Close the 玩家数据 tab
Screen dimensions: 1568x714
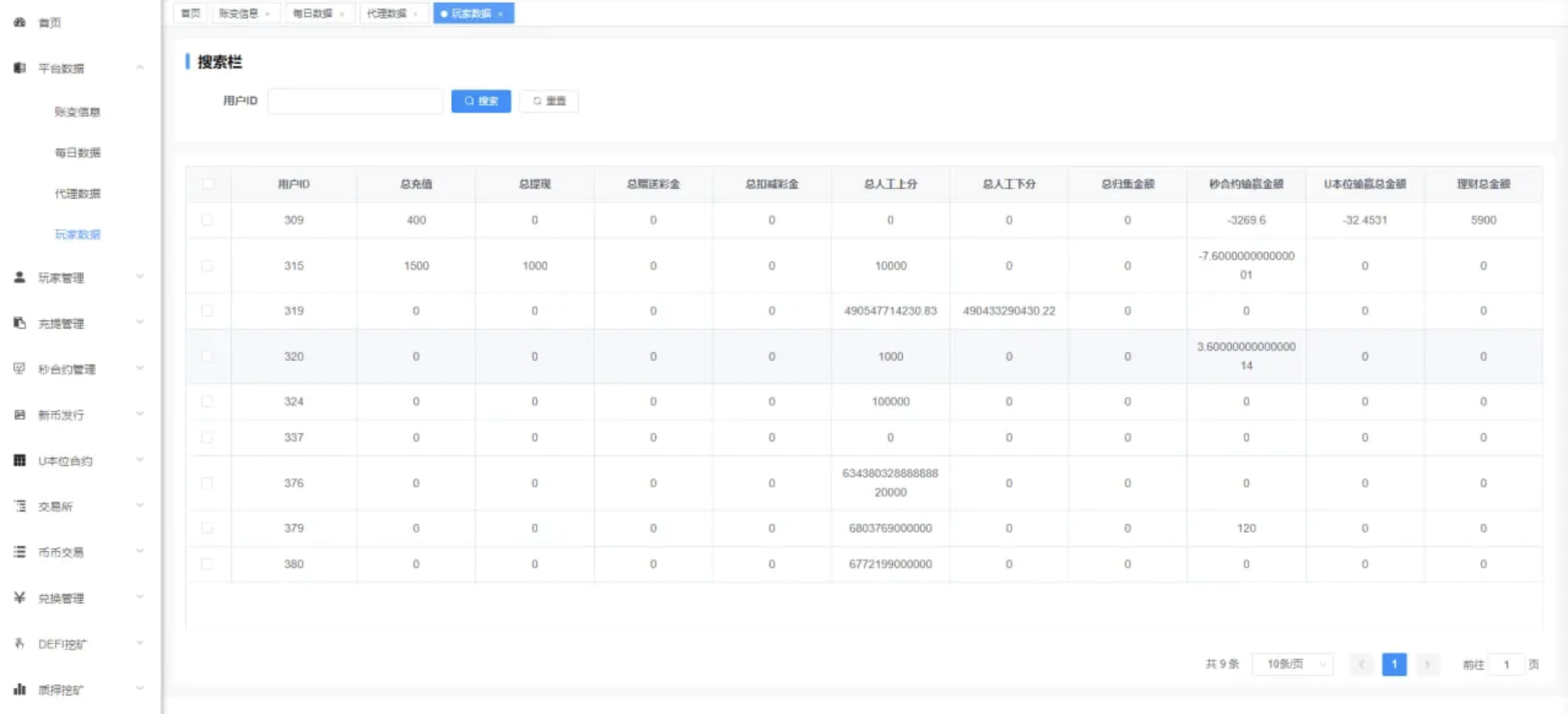[x=501, y=14]
